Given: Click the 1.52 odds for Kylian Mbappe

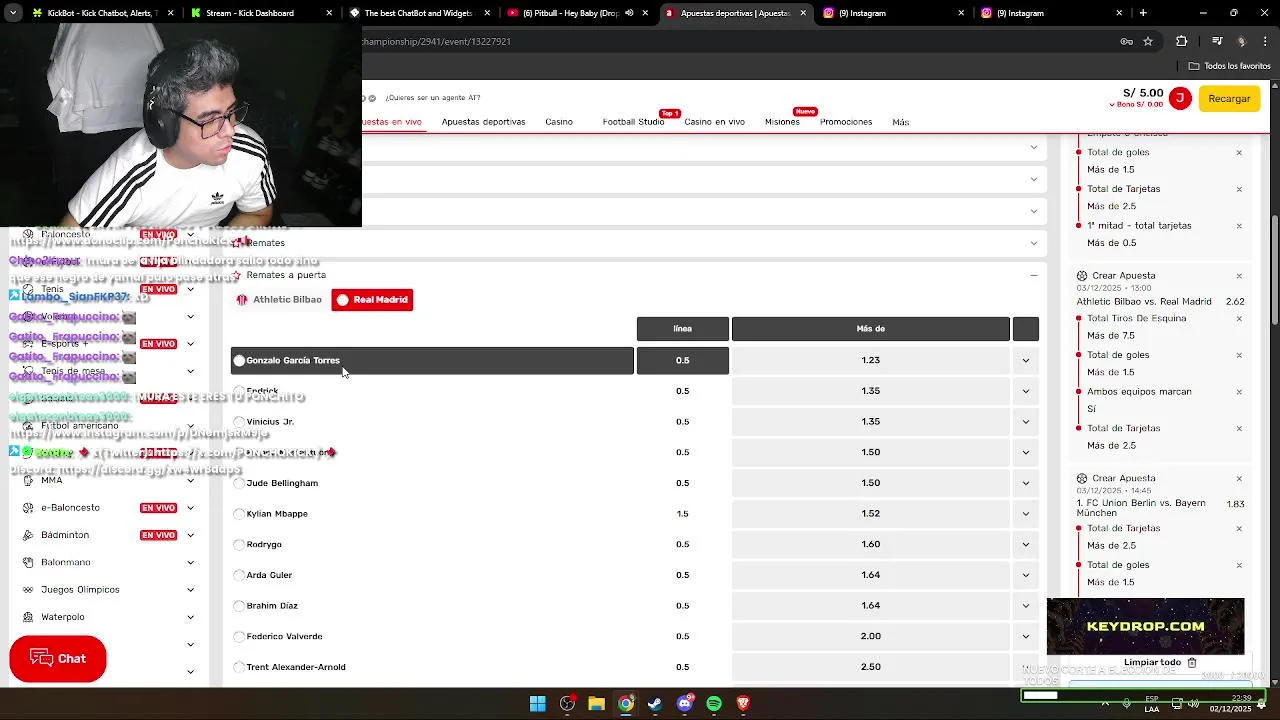Looking at the screenshot, I should pos(870,514).
